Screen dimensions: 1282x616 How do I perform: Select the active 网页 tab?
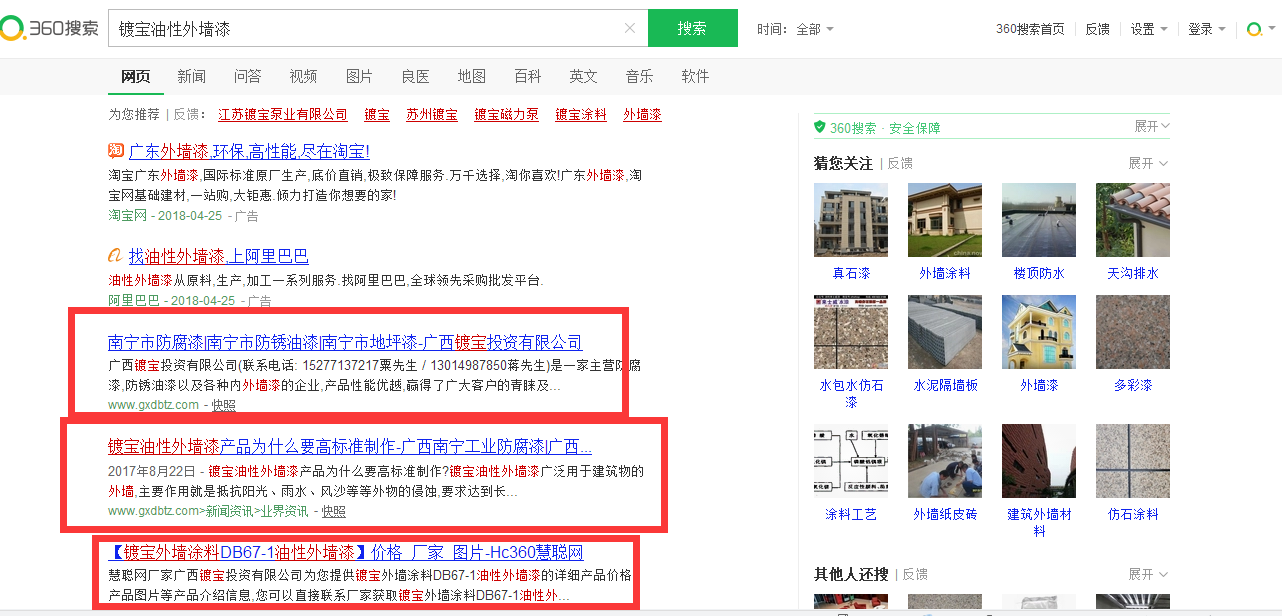(136, 76)
